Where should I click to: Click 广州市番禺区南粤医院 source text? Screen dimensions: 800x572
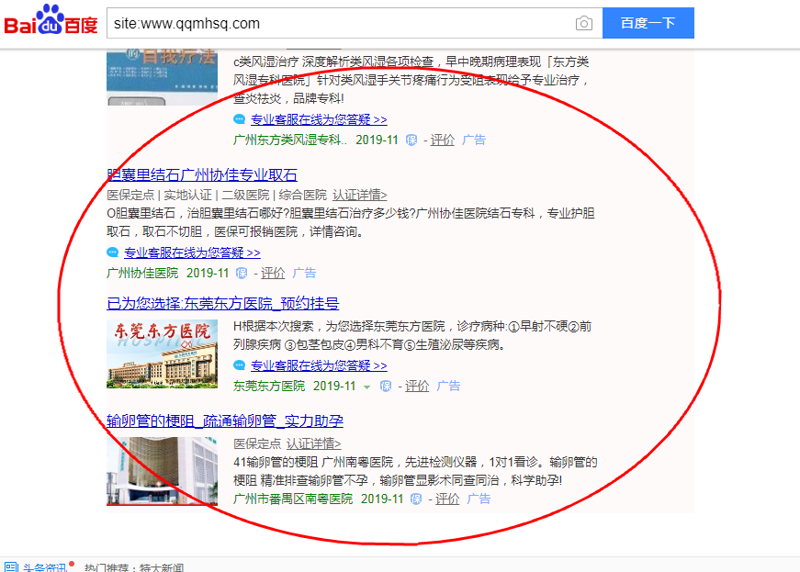click(x=293, y=499)
